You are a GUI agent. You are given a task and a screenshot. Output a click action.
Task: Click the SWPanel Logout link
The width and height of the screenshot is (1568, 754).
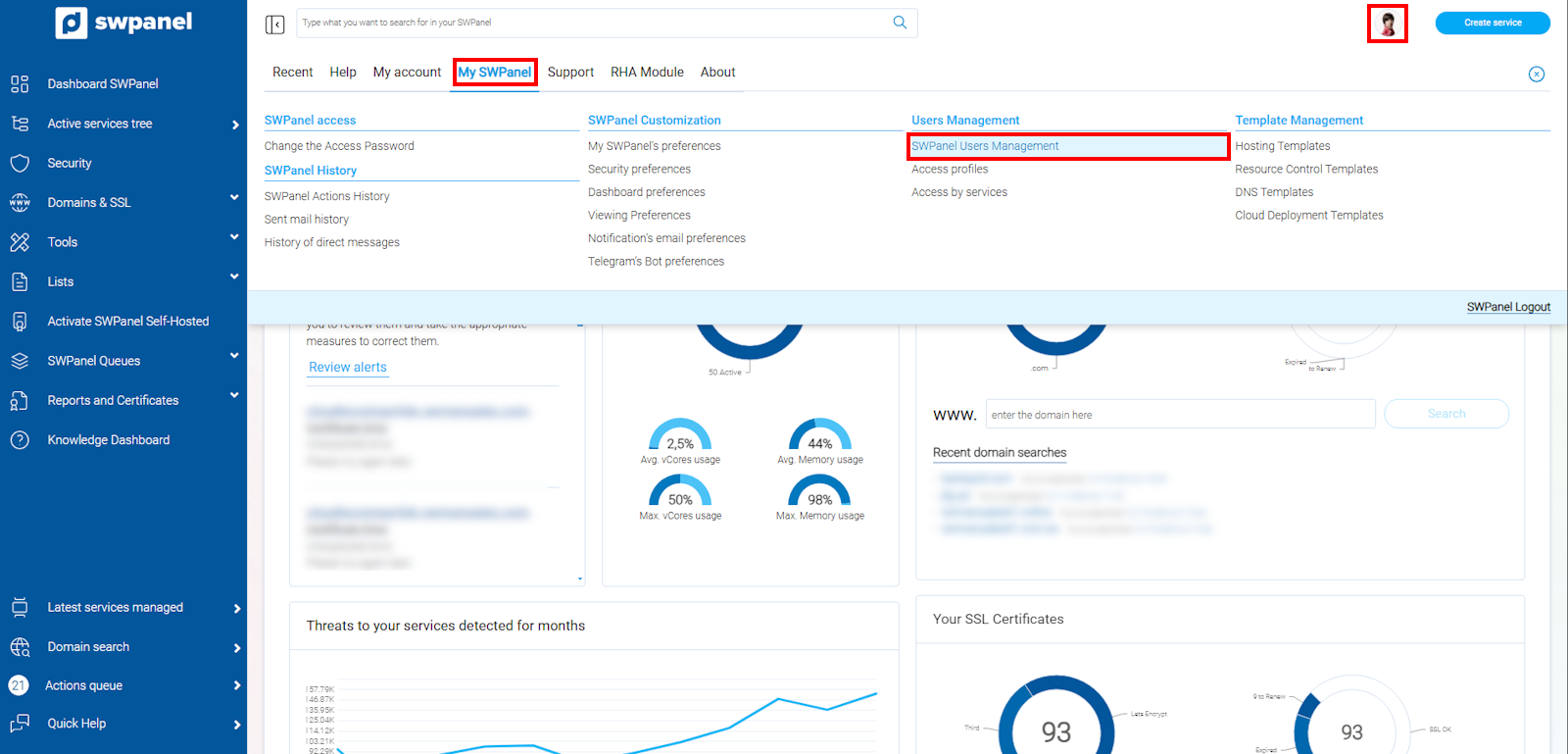1508,307
